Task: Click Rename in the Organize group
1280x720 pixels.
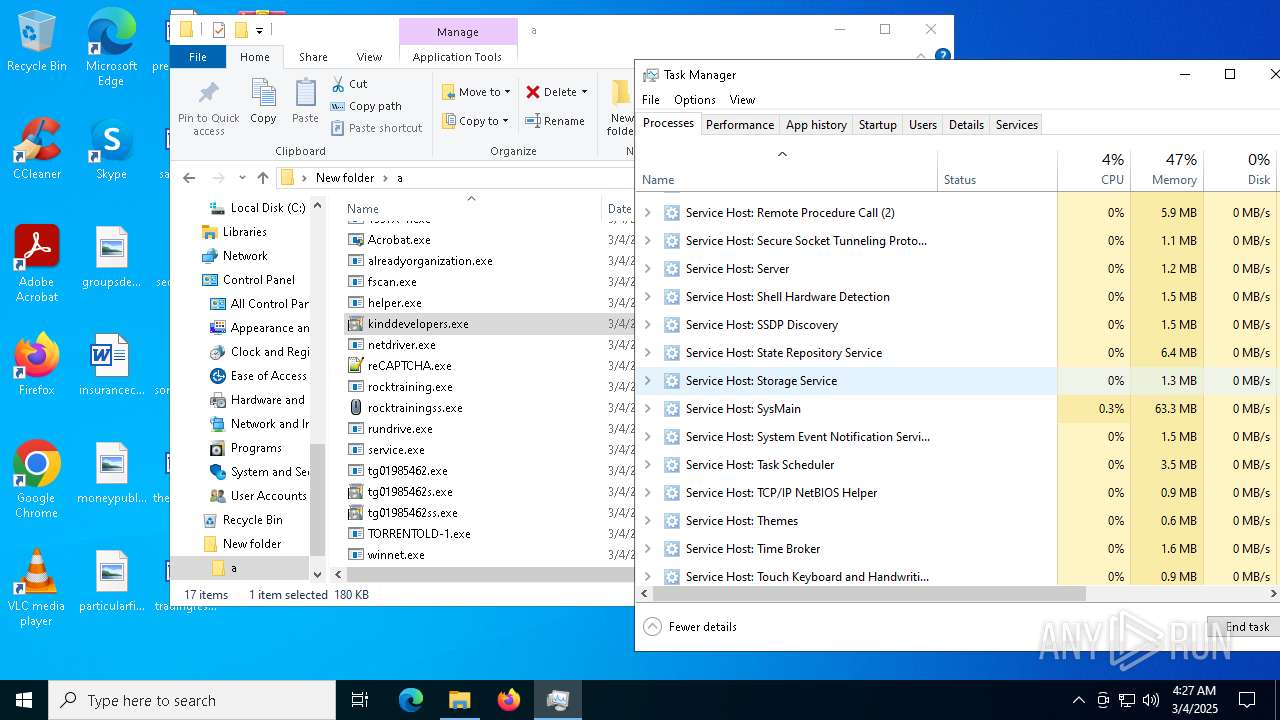Action: coord(555,121)
